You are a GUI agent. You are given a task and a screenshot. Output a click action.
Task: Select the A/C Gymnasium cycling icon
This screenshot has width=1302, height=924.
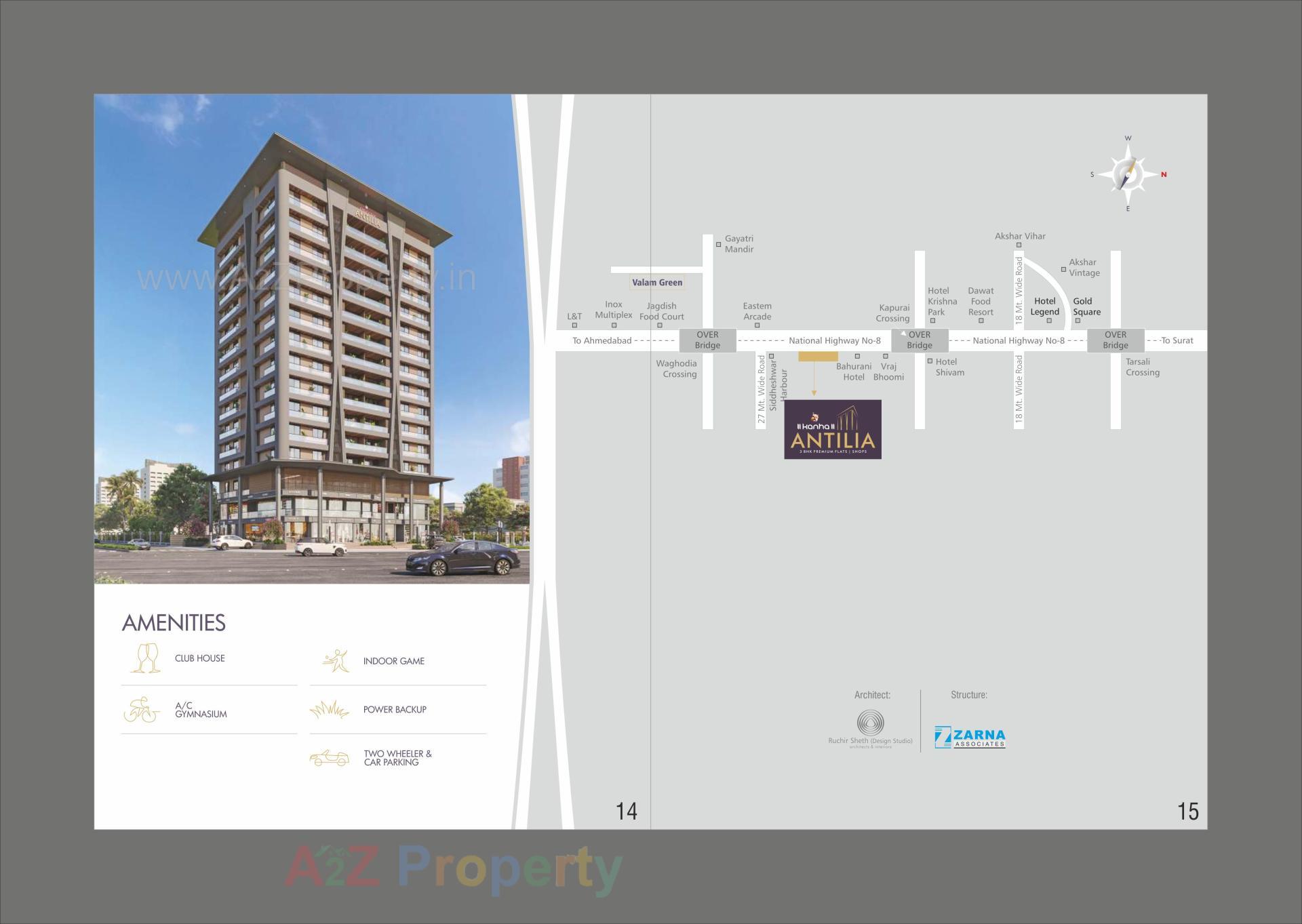click(x=144, y=708)
